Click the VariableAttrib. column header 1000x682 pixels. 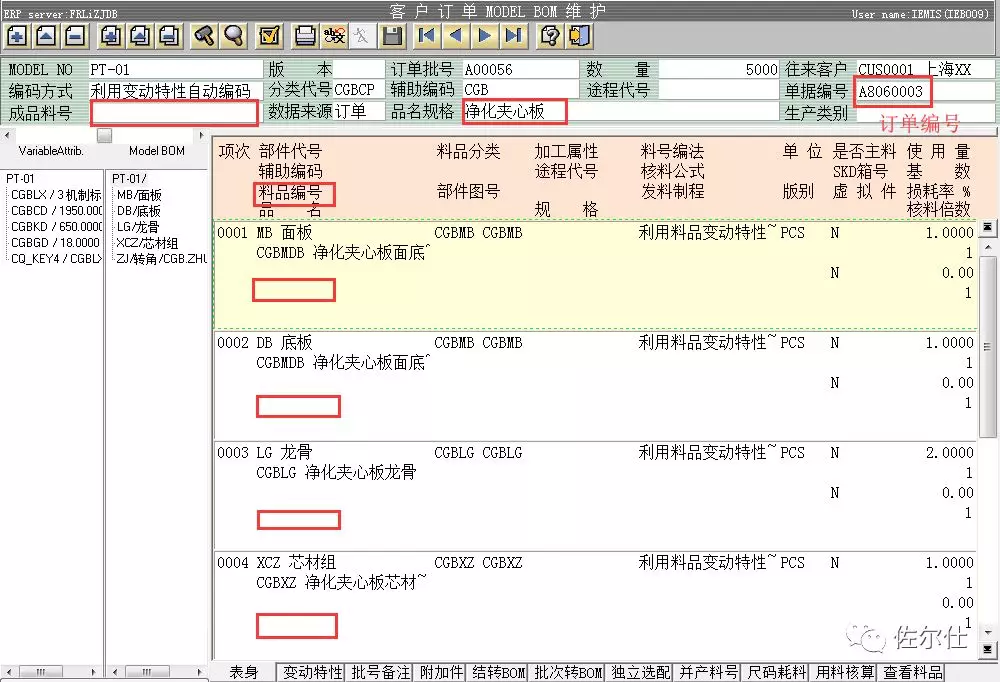pos(51,151)
